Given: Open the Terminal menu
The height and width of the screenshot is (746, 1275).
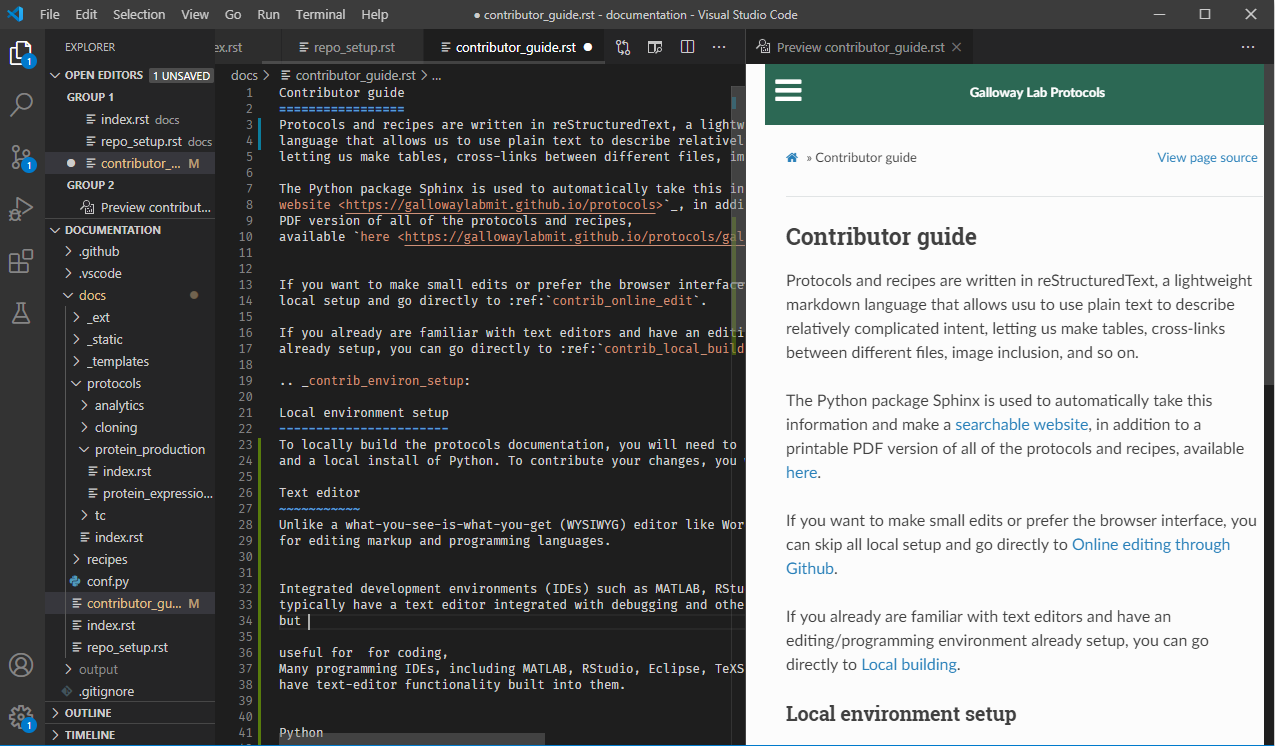Looking at the screenshot, I should pos(321,14).
